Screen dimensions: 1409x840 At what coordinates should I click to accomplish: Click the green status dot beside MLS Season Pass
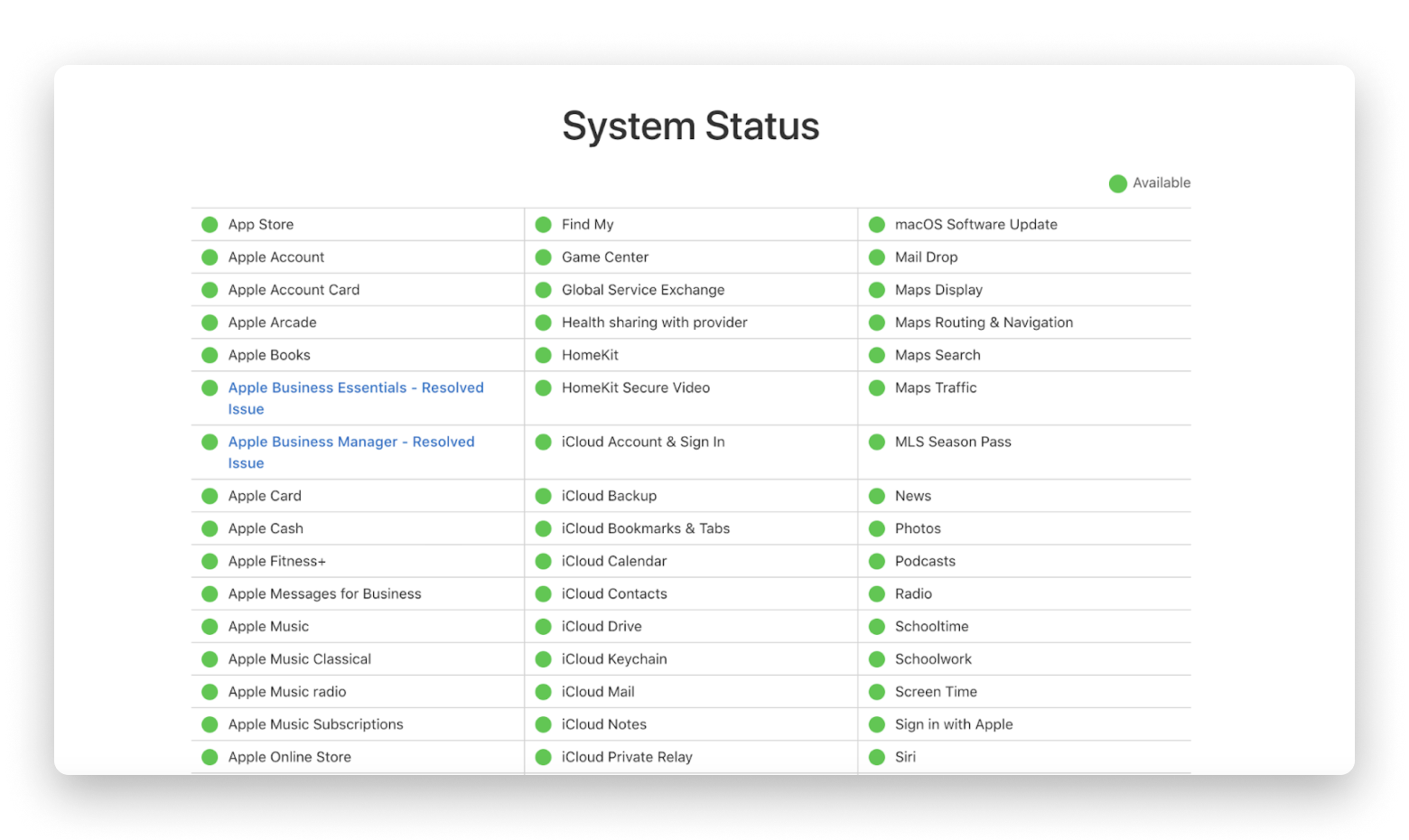(876, 442)
